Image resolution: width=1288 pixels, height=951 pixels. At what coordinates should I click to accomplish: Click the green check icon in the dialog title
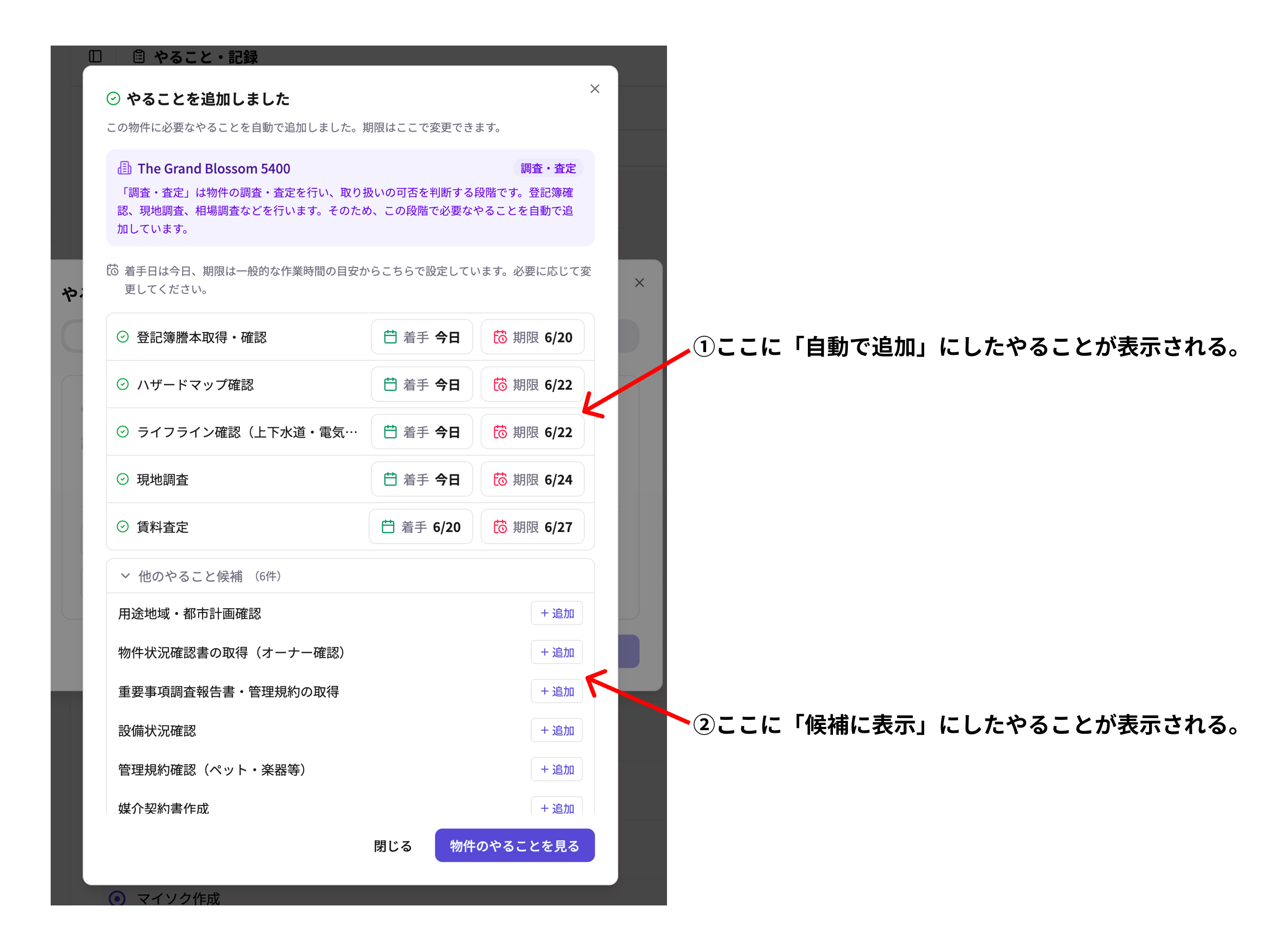(x=113, y=99)
